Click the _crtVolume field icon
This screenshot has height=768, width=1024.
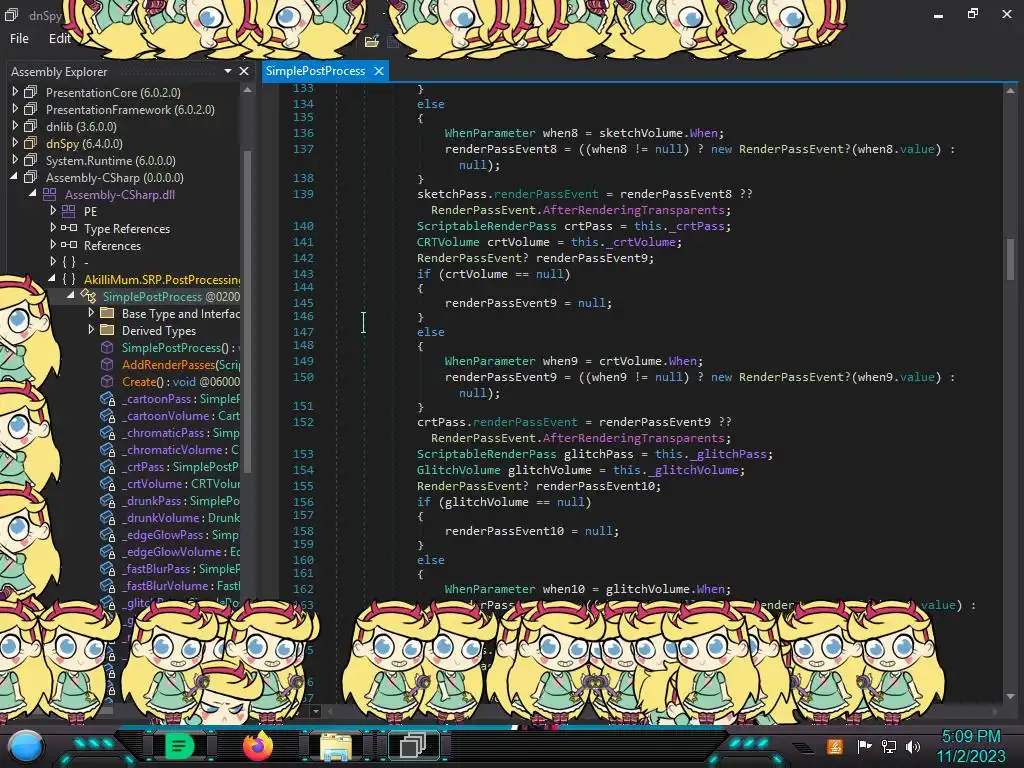coord(108,483)
